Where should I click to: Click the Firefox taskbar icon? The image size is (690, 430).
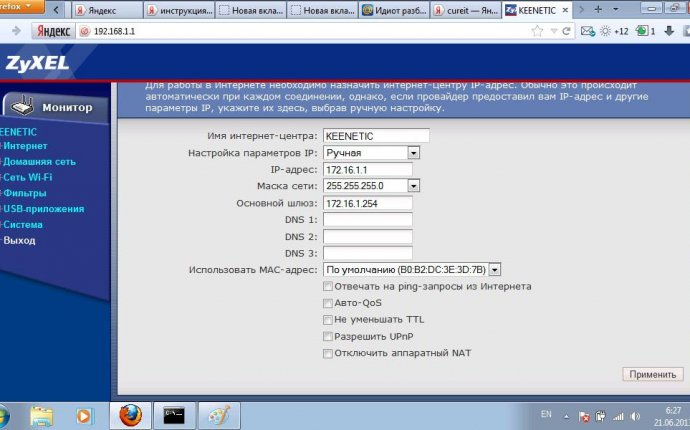click(x=130, y=415)
